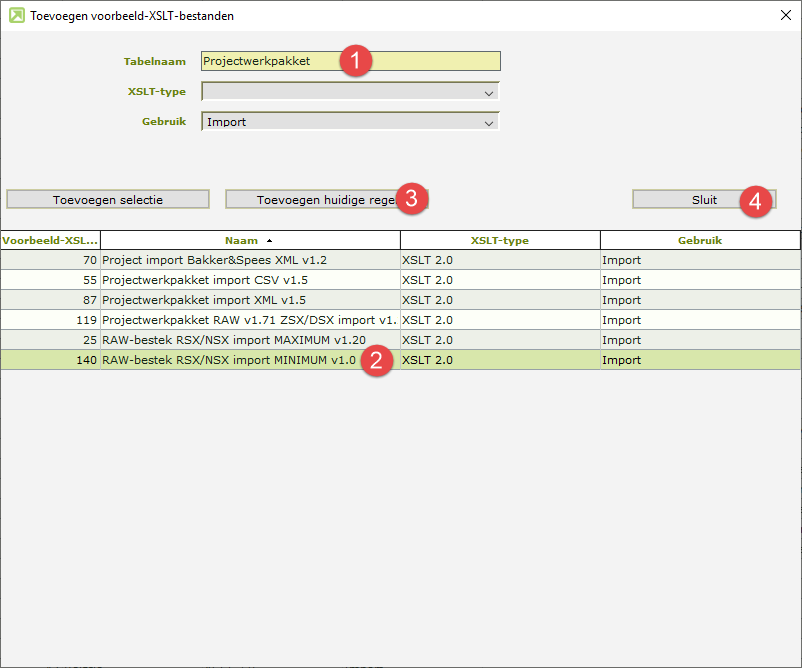Image resolution: width=802 pixels, height=668 pixels.
Task: Click the Sluit button
Action: 703,200
